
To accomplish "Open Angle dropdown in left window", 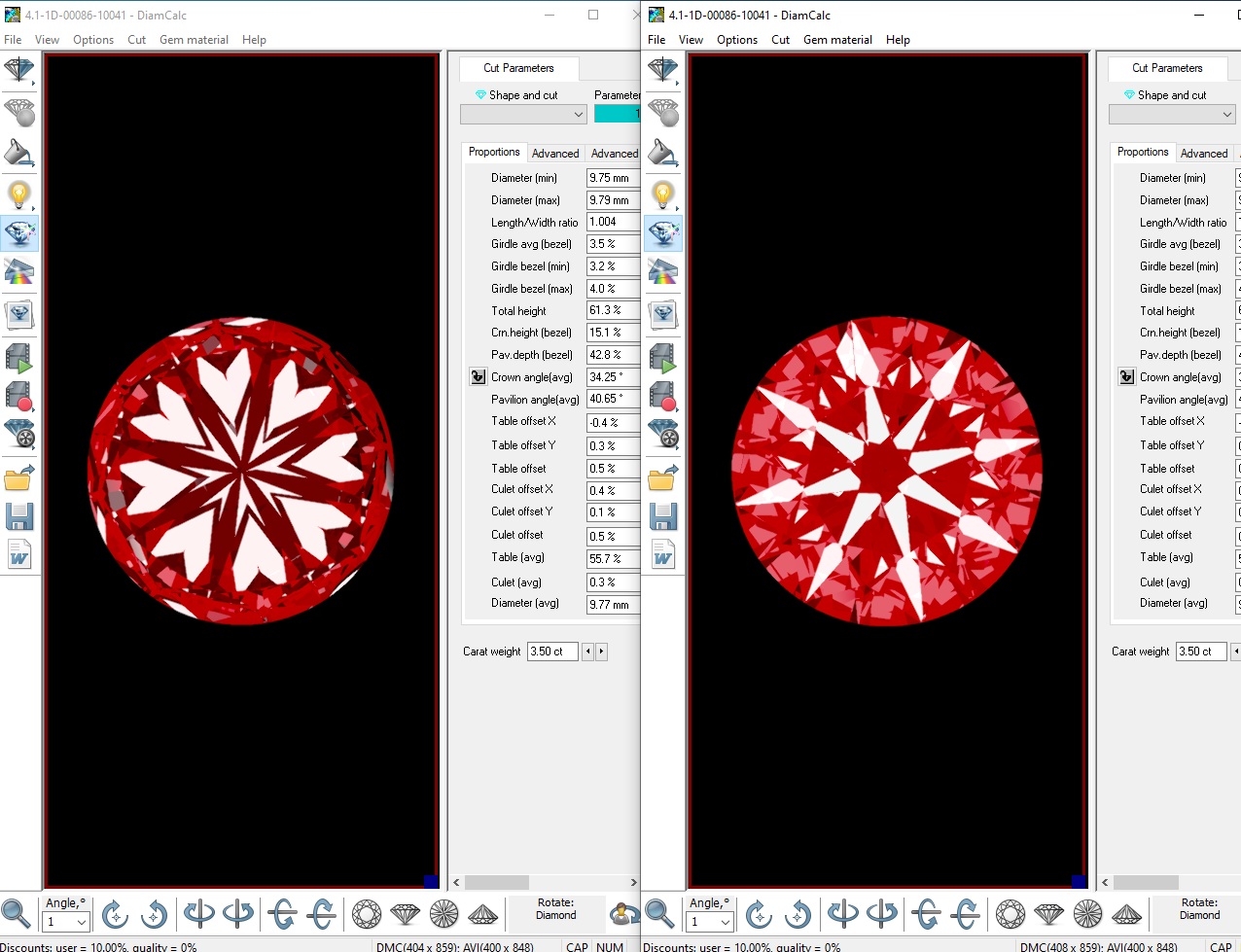I will coord(67,921).
